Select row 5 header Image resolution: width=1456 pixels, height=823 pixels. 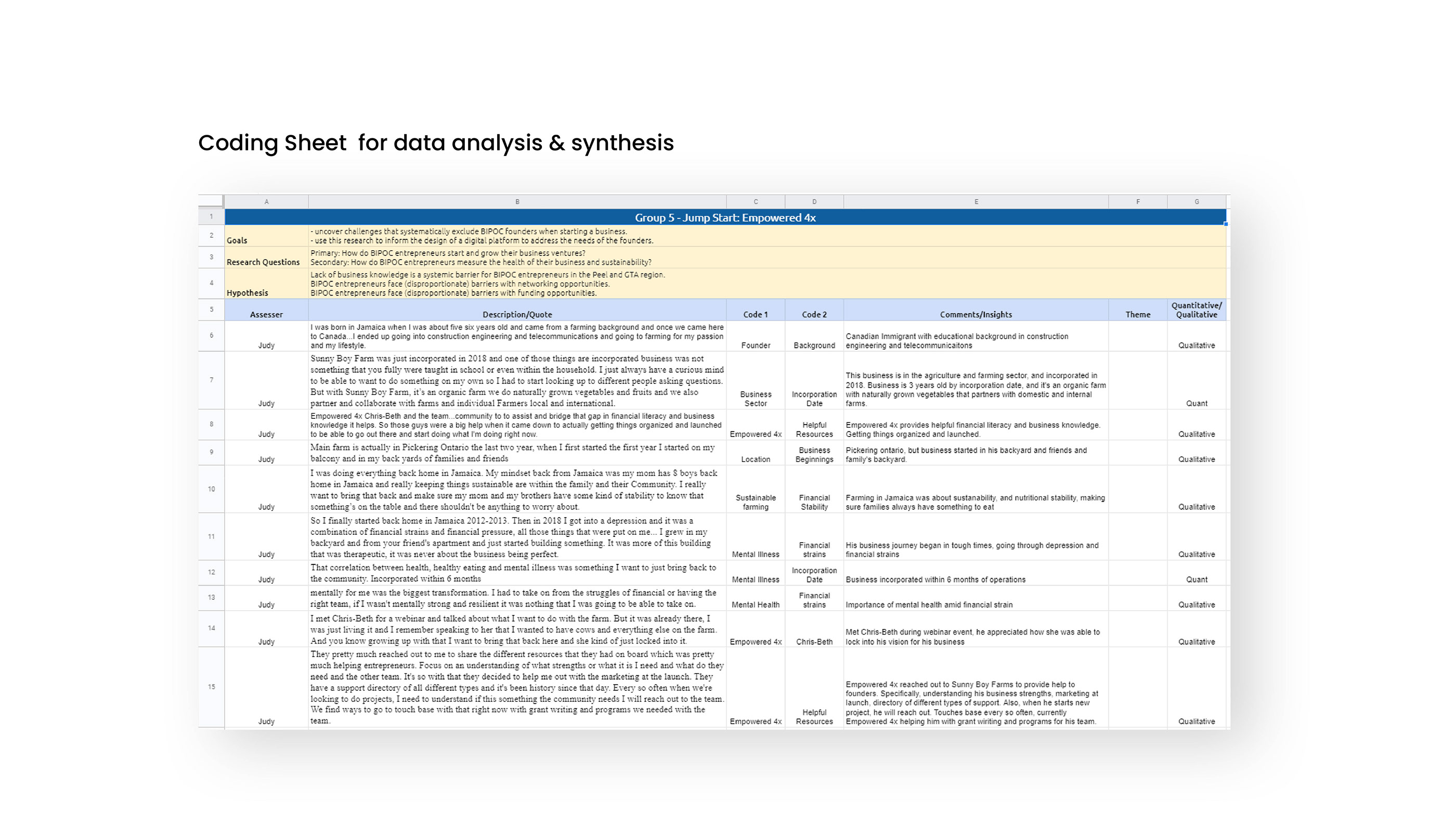click(x=212, y=310)
